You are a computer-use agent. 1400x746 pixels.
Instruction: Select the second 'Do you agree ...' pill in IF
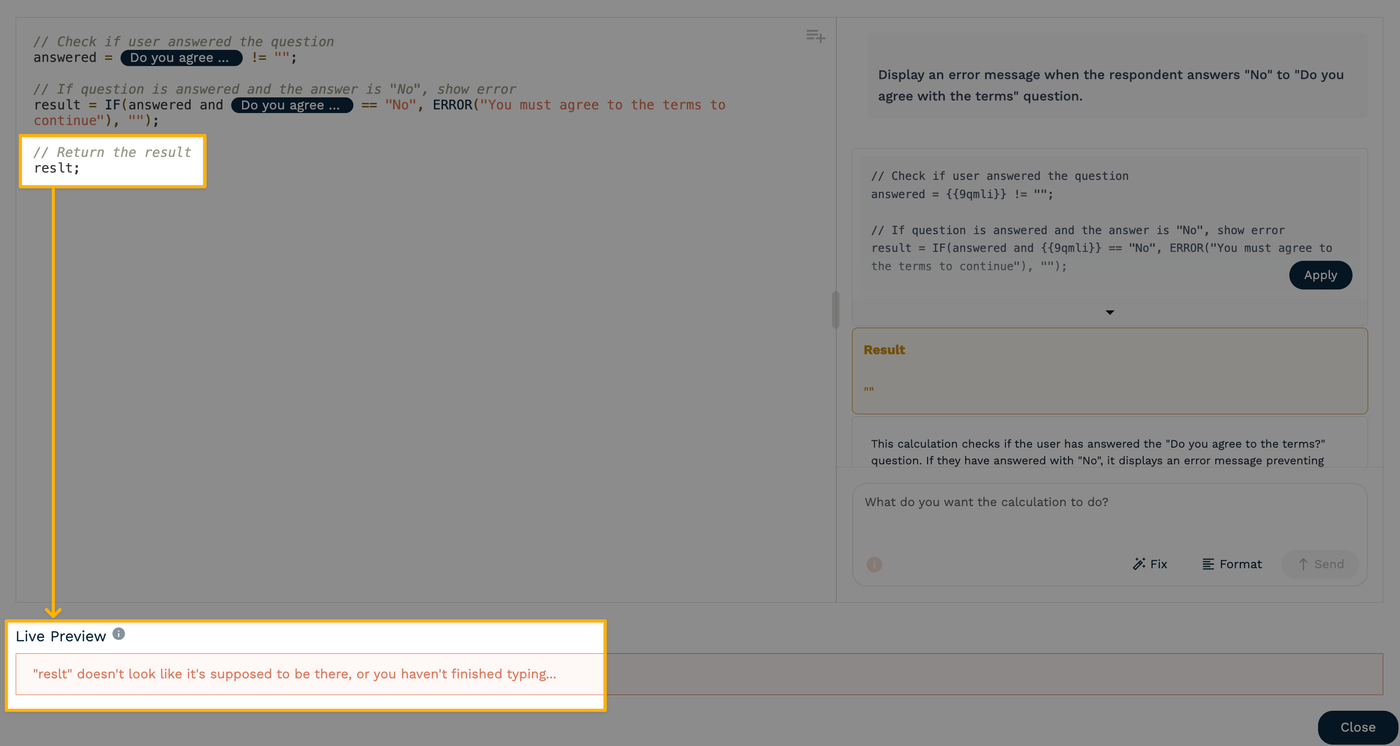click(291, 105)
